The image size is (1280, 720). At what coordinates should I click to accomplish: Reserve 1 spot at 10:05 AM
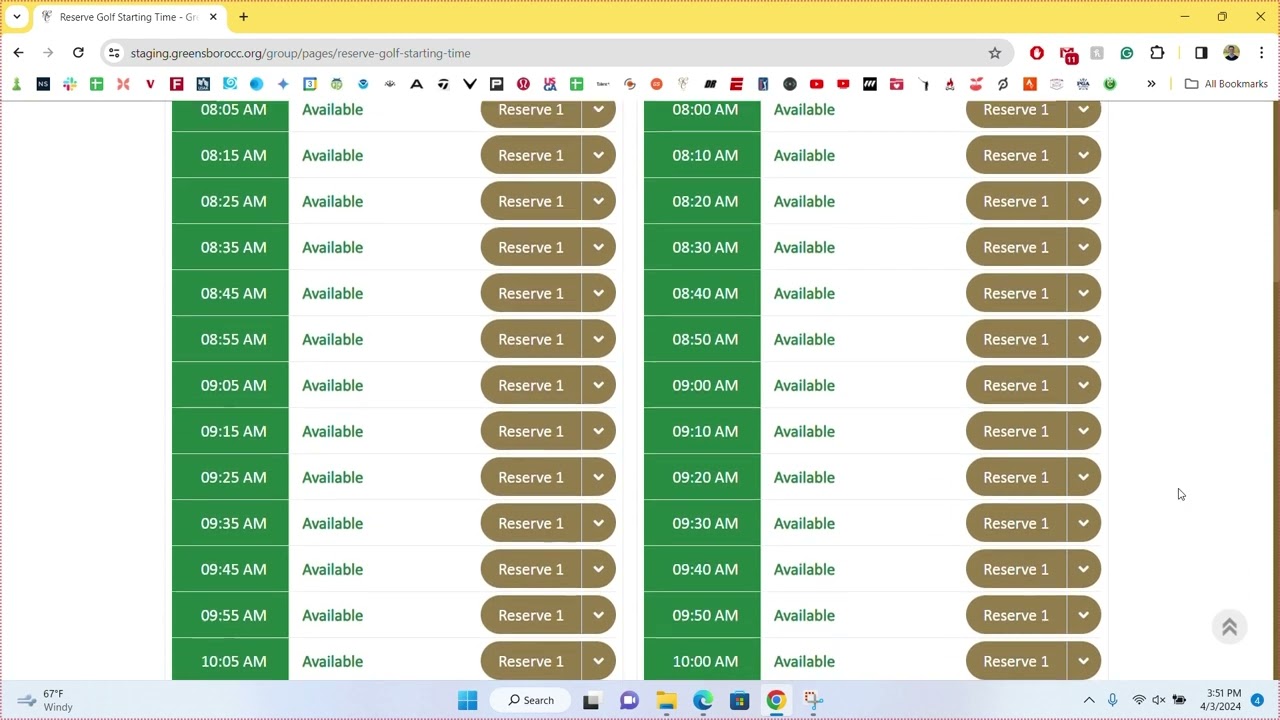(x=530, y=661)
